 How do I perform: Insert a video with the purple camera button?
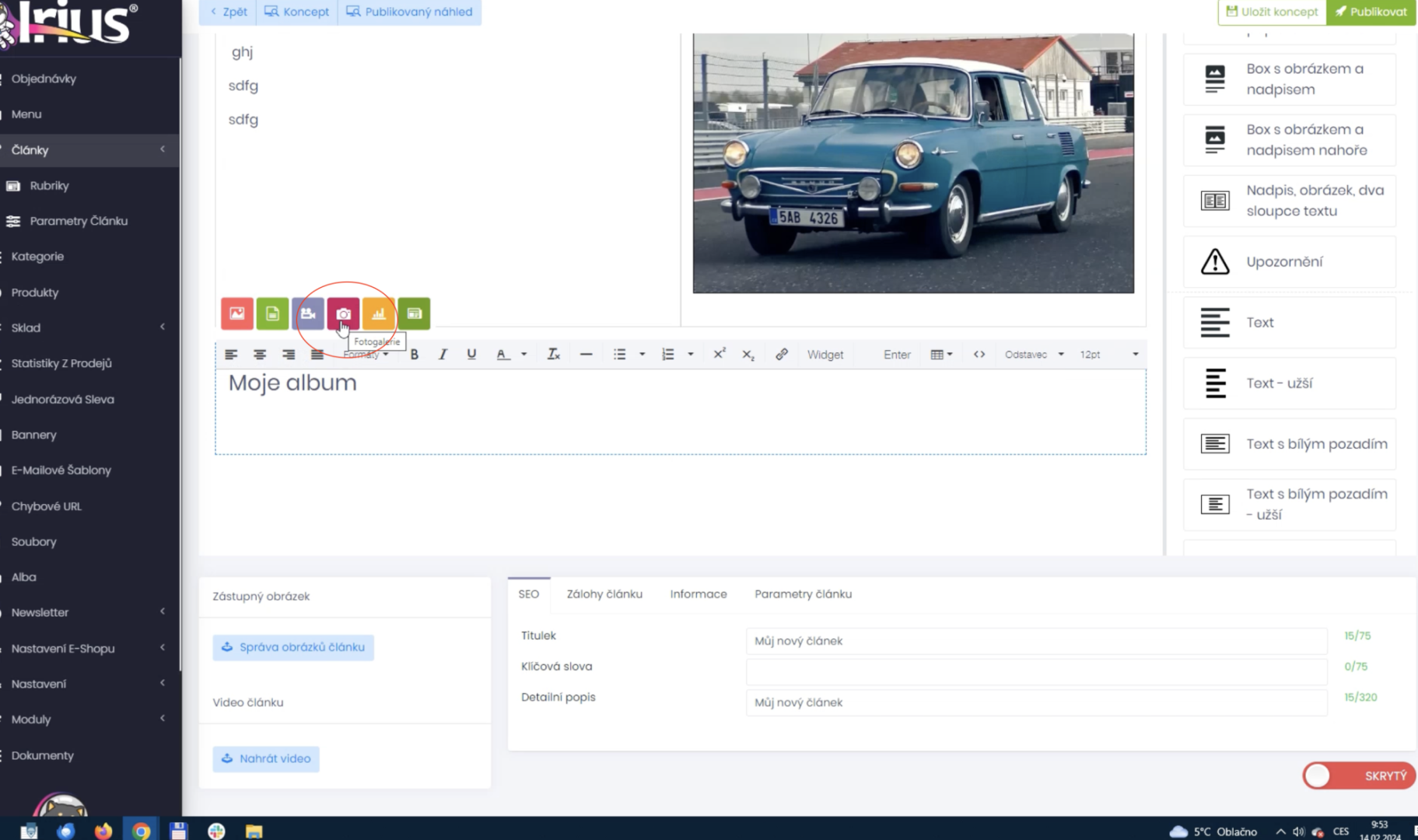(308, 313)
